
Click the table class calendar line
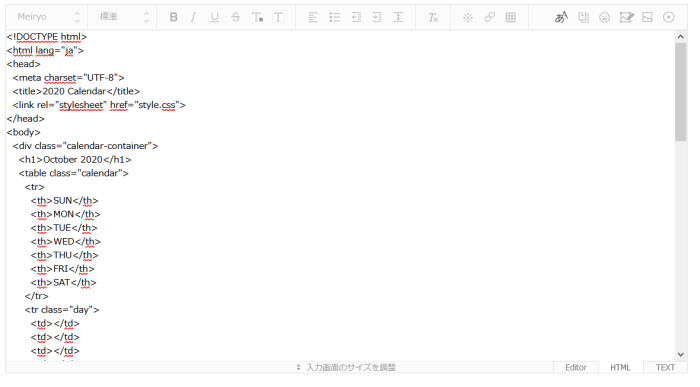pyautogui.click(x=74, y=173)
